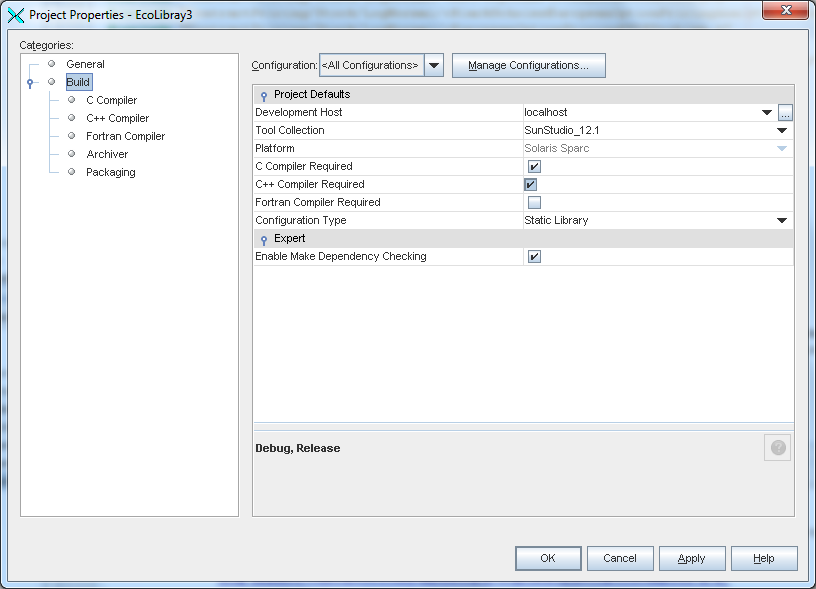The height and width of the screenshot is (589, 816).
Task: Open the Packaging category
Action: (110, 172)
